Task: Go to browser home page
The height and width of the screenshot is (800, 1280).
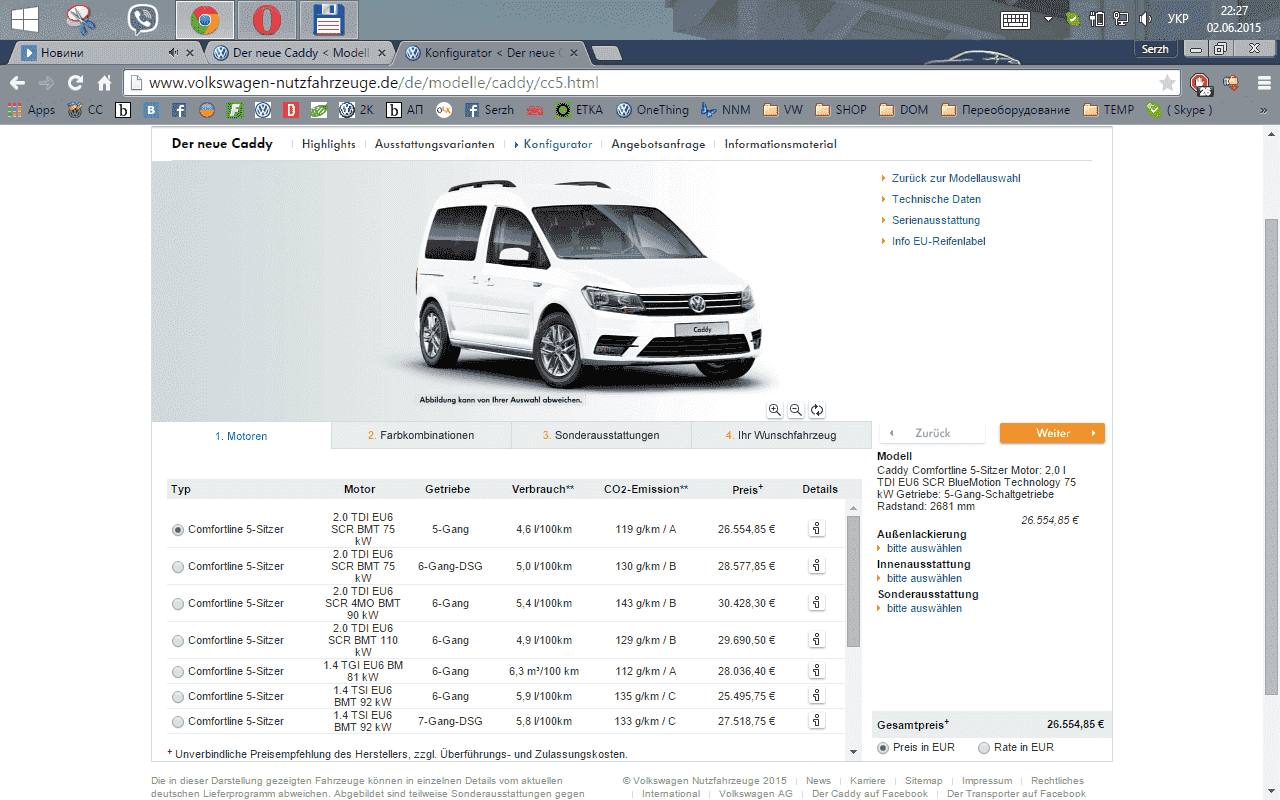Action: click(x=104, y=83)
